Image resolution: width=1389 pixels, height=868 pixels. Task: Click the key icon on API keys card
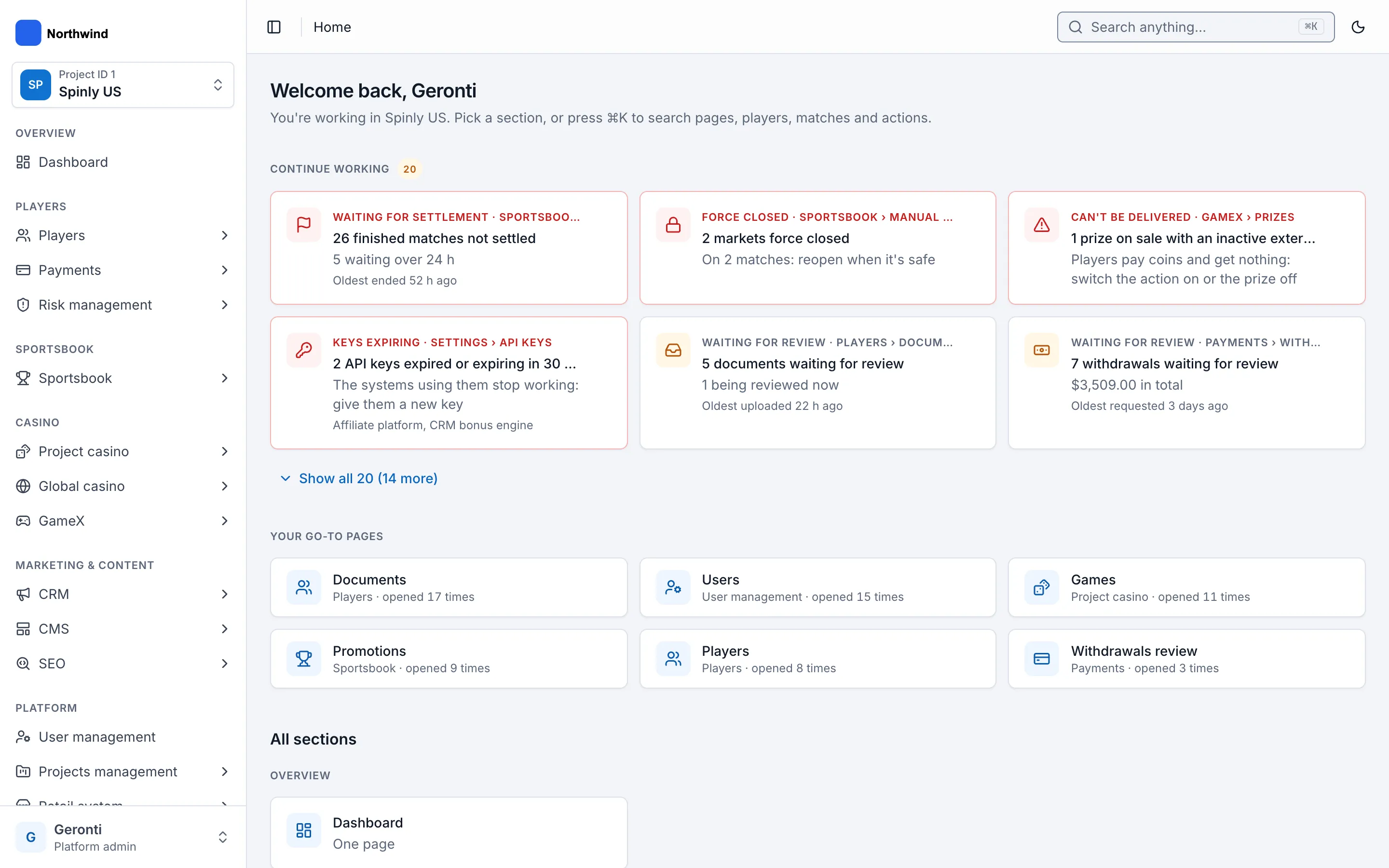pyautogui.click(x=304, y=350)
